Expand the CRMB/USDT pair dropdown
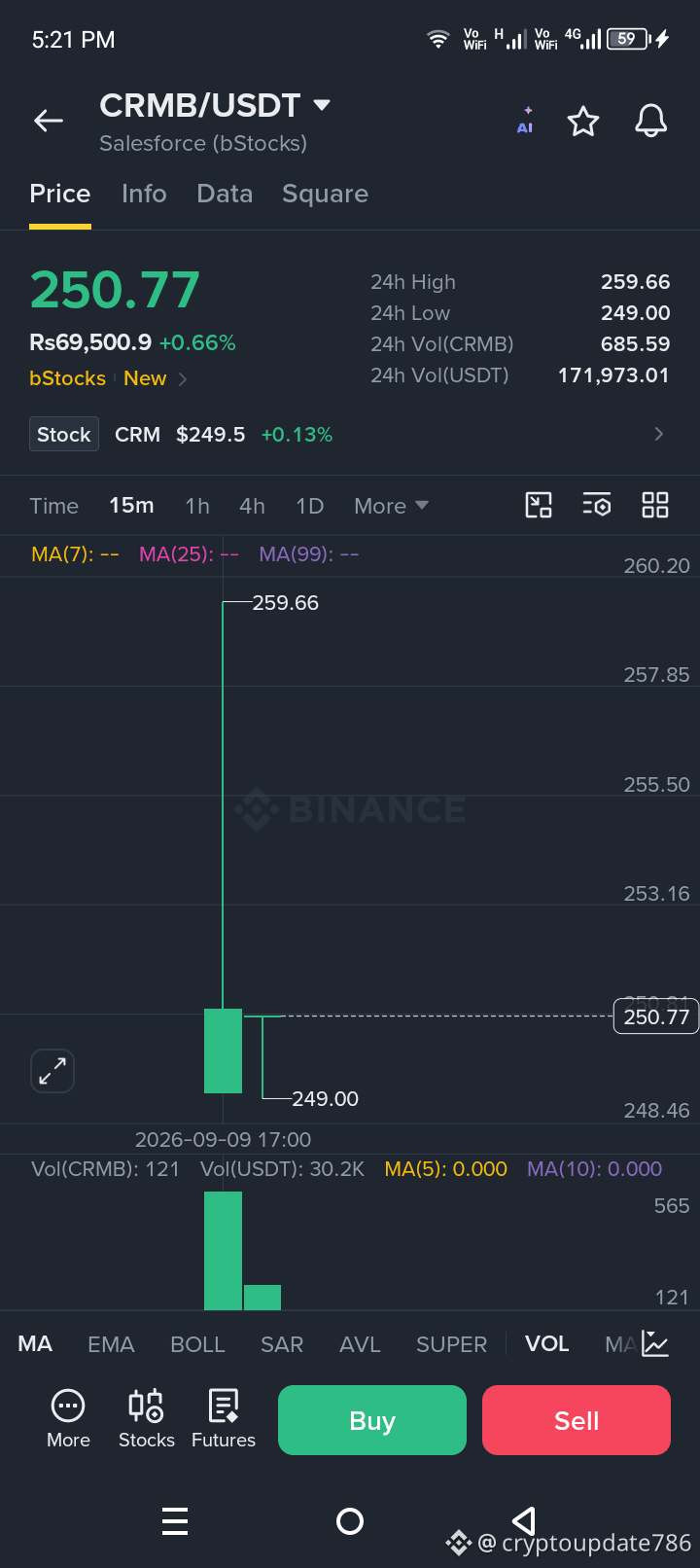The image size is (700, 1568). tap(322, 104)
